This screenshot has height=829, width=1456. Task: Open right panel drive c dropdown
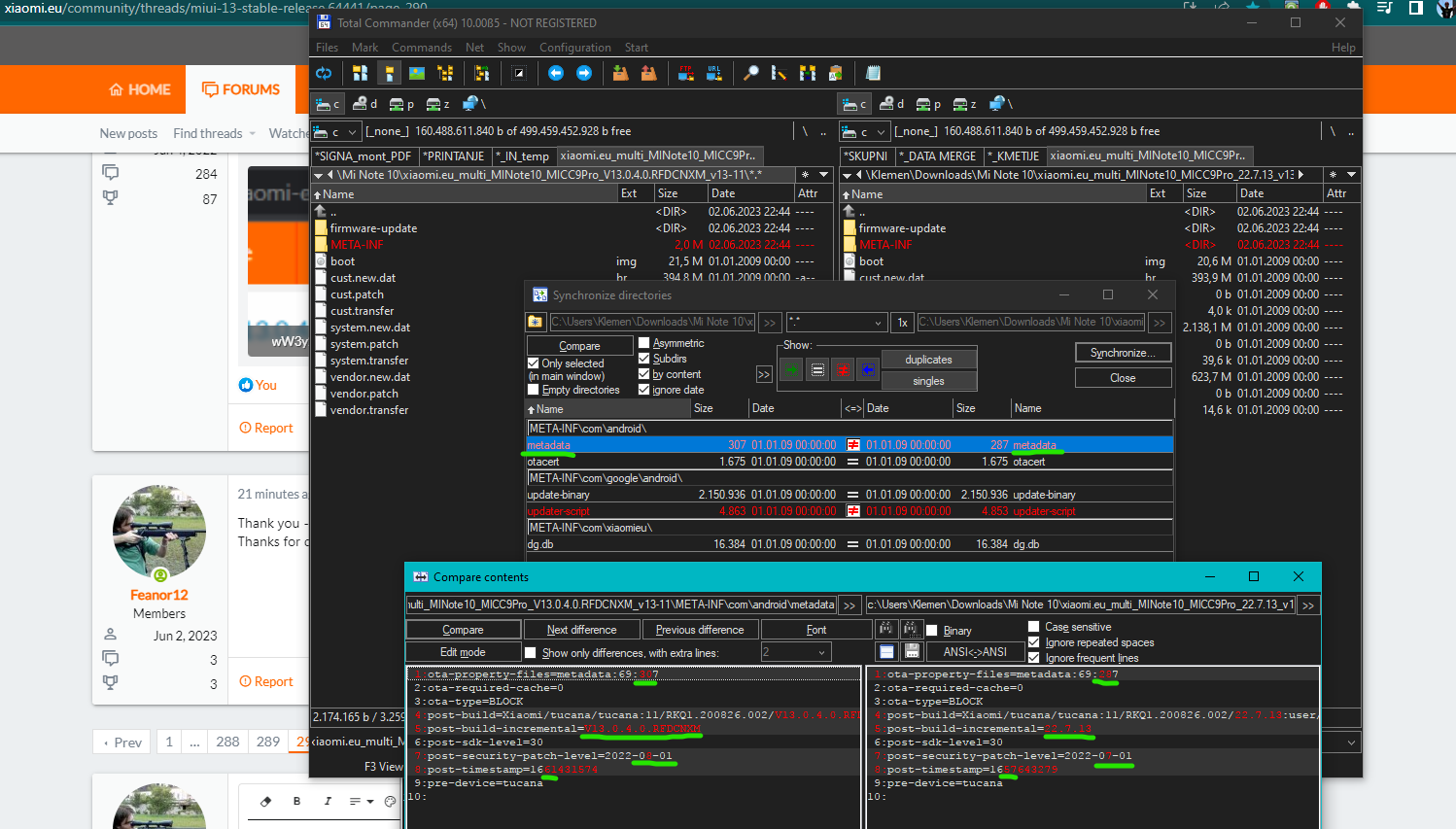[x=866, y=131]
